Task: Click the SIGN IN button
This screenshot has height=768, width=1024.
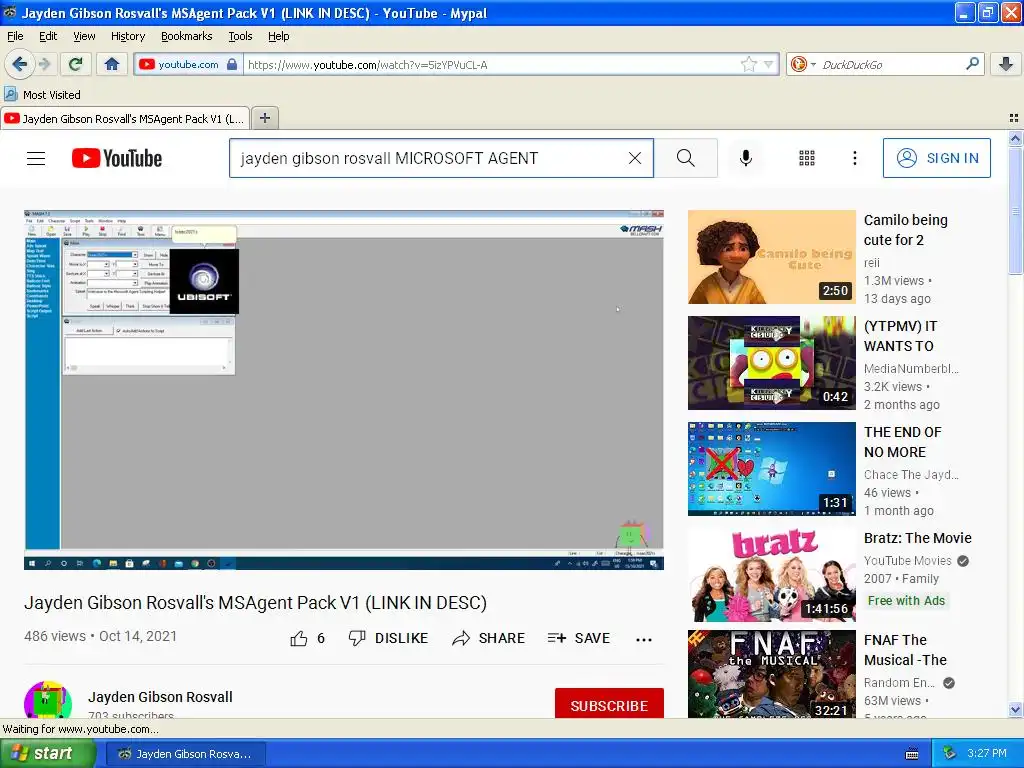Action: point(936,158)
